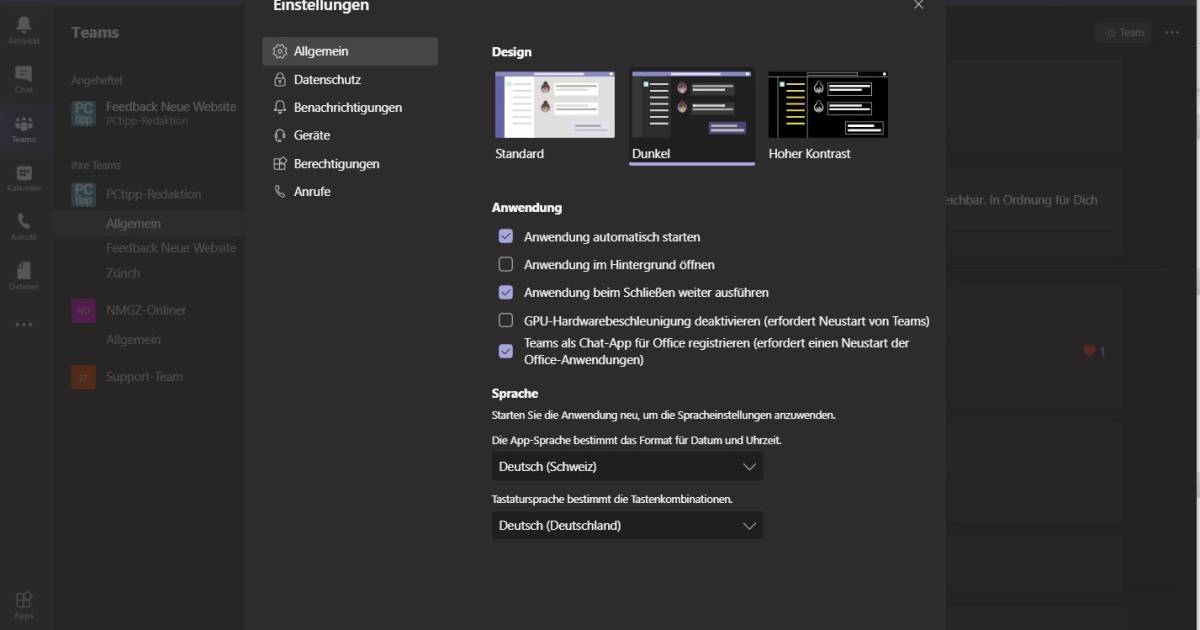Open the Anrufe phone icon in left rail
This screenshot has height=630, width=1200.
click(24, 222)
